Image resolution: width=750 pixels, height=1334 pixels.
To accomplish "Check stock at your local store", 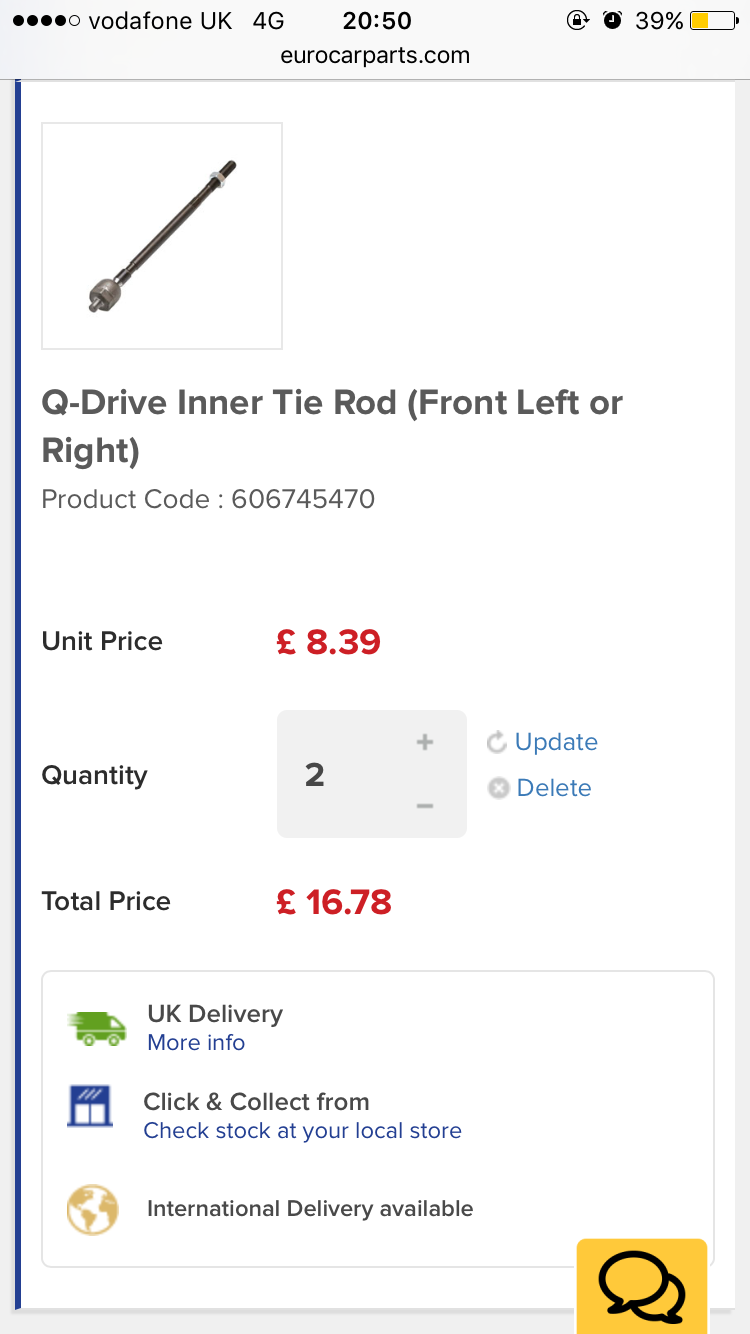I will [302, 1131].
